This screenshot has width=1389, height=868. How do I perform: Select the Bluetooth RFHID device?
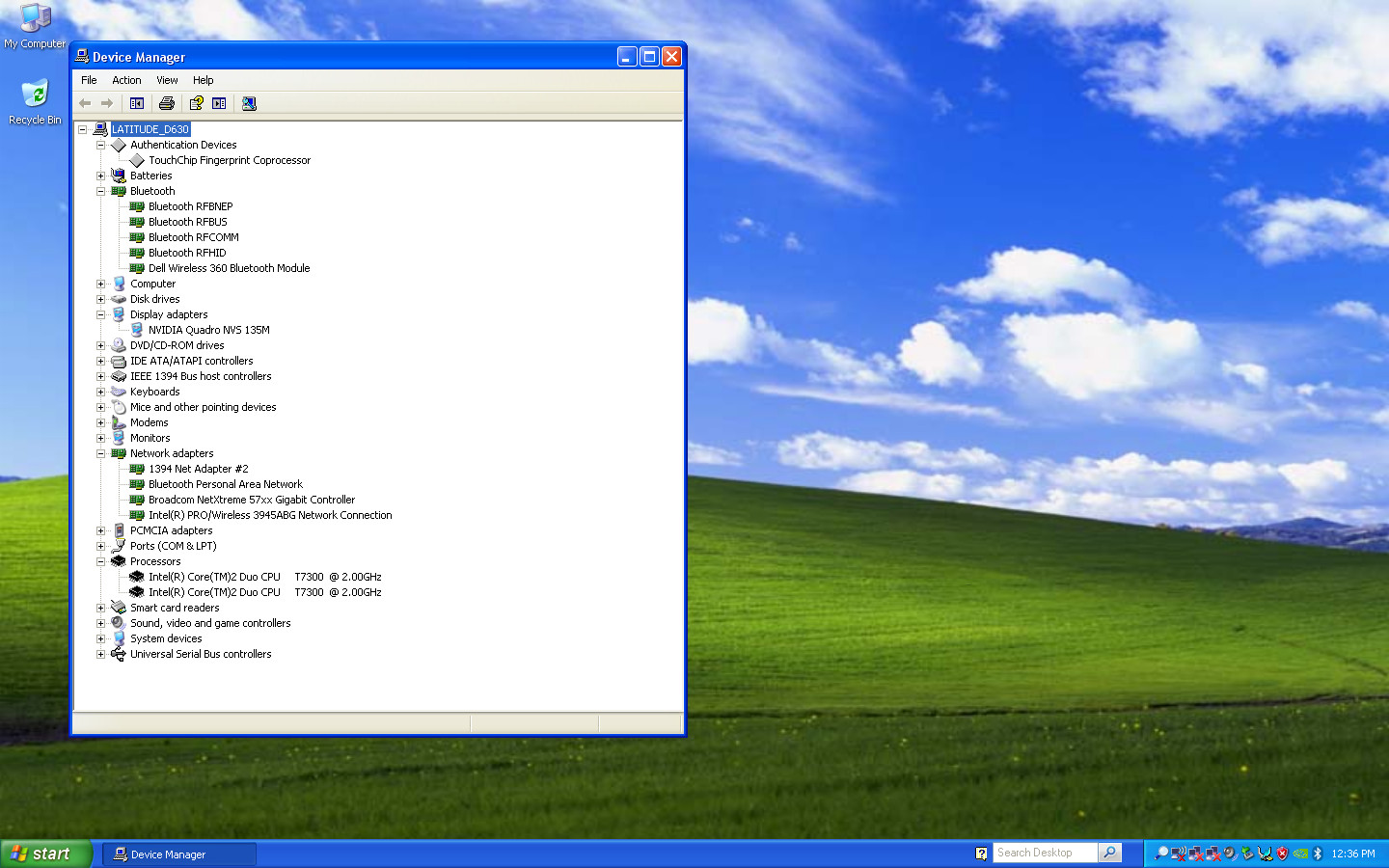click(x=187, y=253)
